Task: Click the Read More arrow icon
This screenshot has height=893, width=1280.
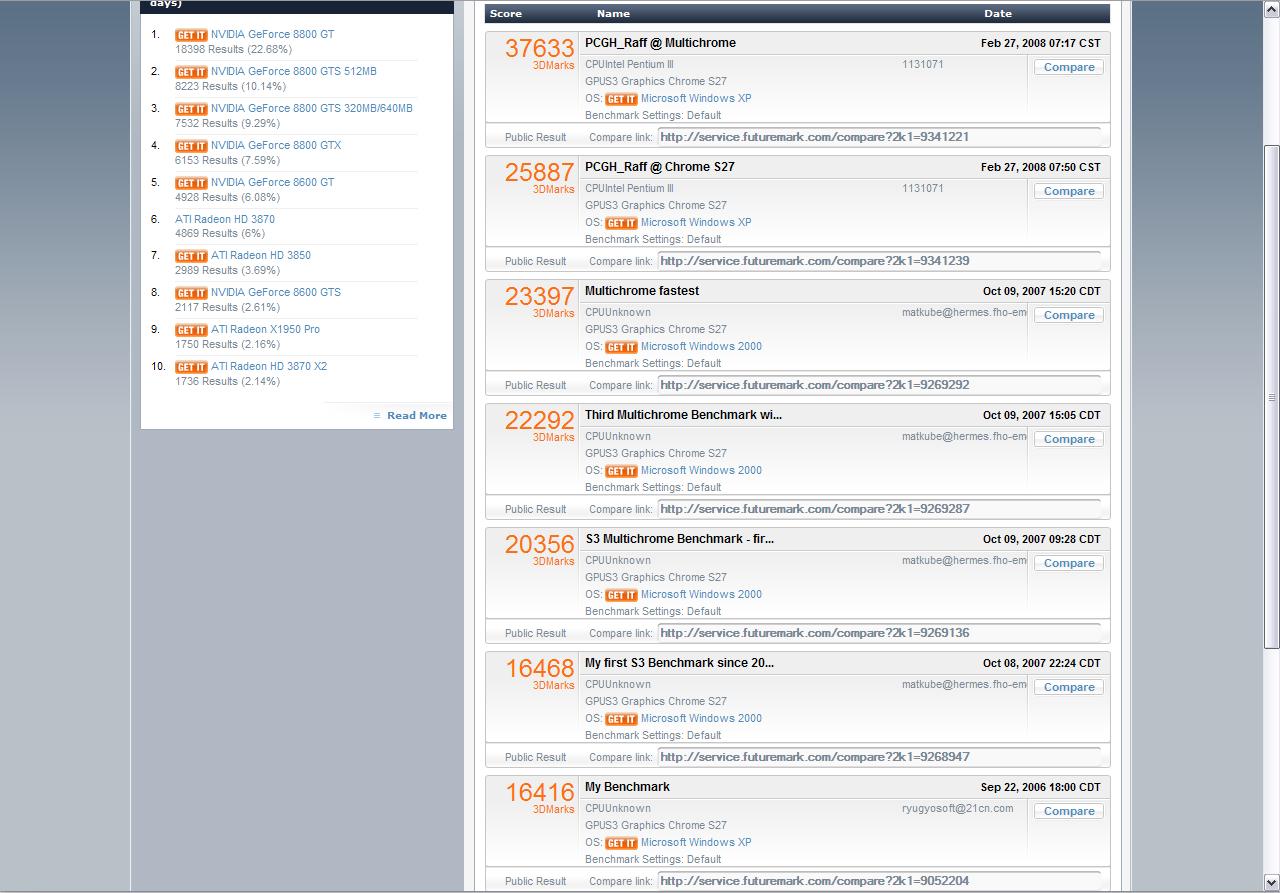Action: click(x=377, y=416)
